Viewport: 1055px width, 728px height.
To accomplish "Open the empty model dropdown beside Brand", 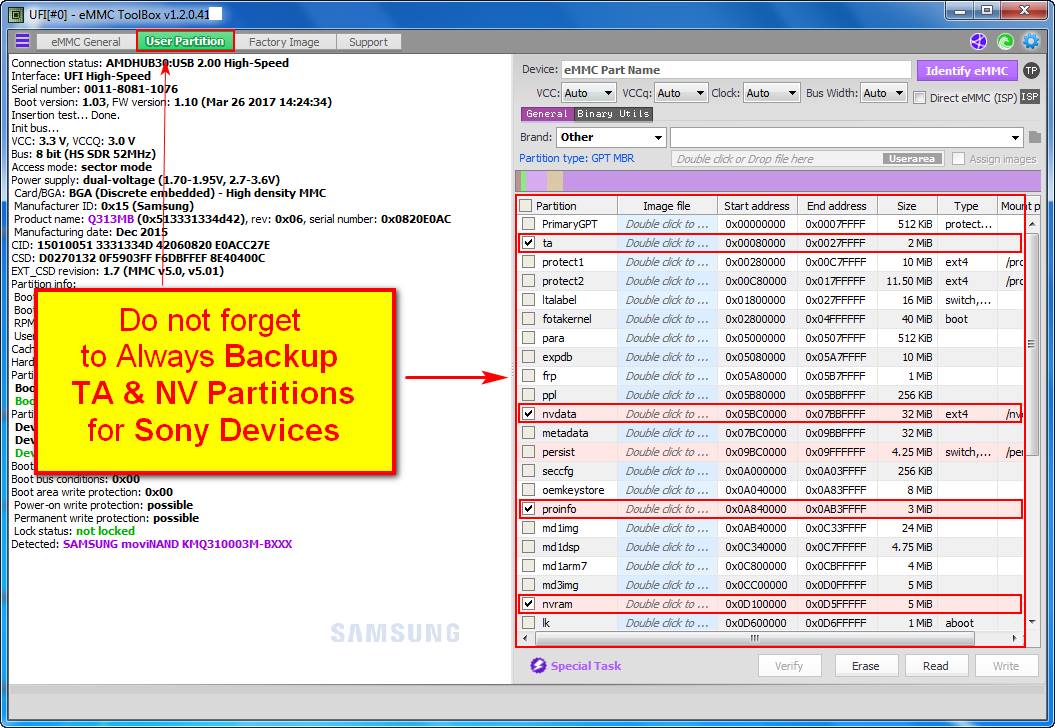I will coord(846,137).
